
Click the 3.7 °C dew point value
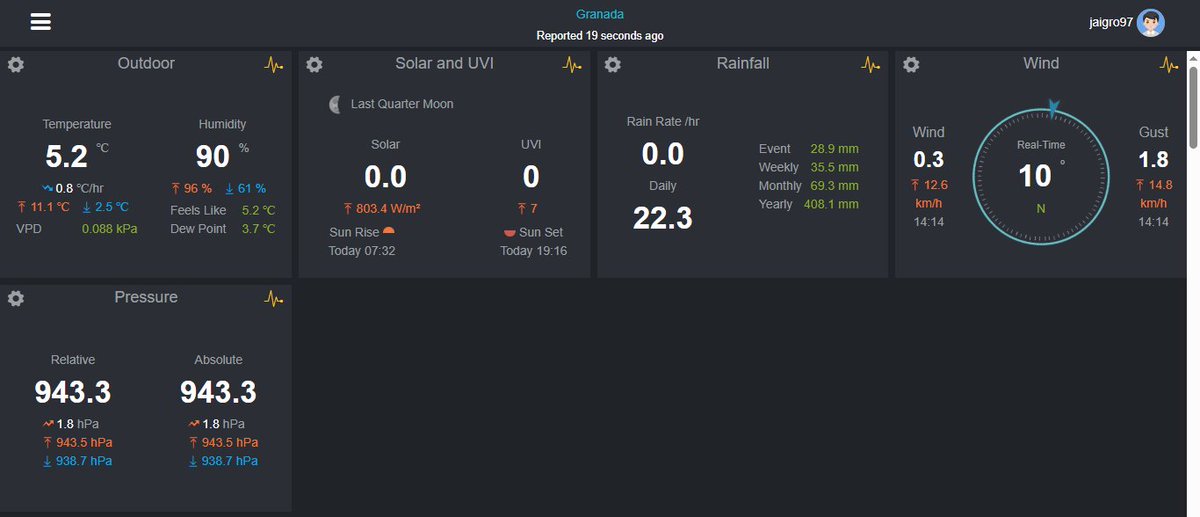coord(258,229)
